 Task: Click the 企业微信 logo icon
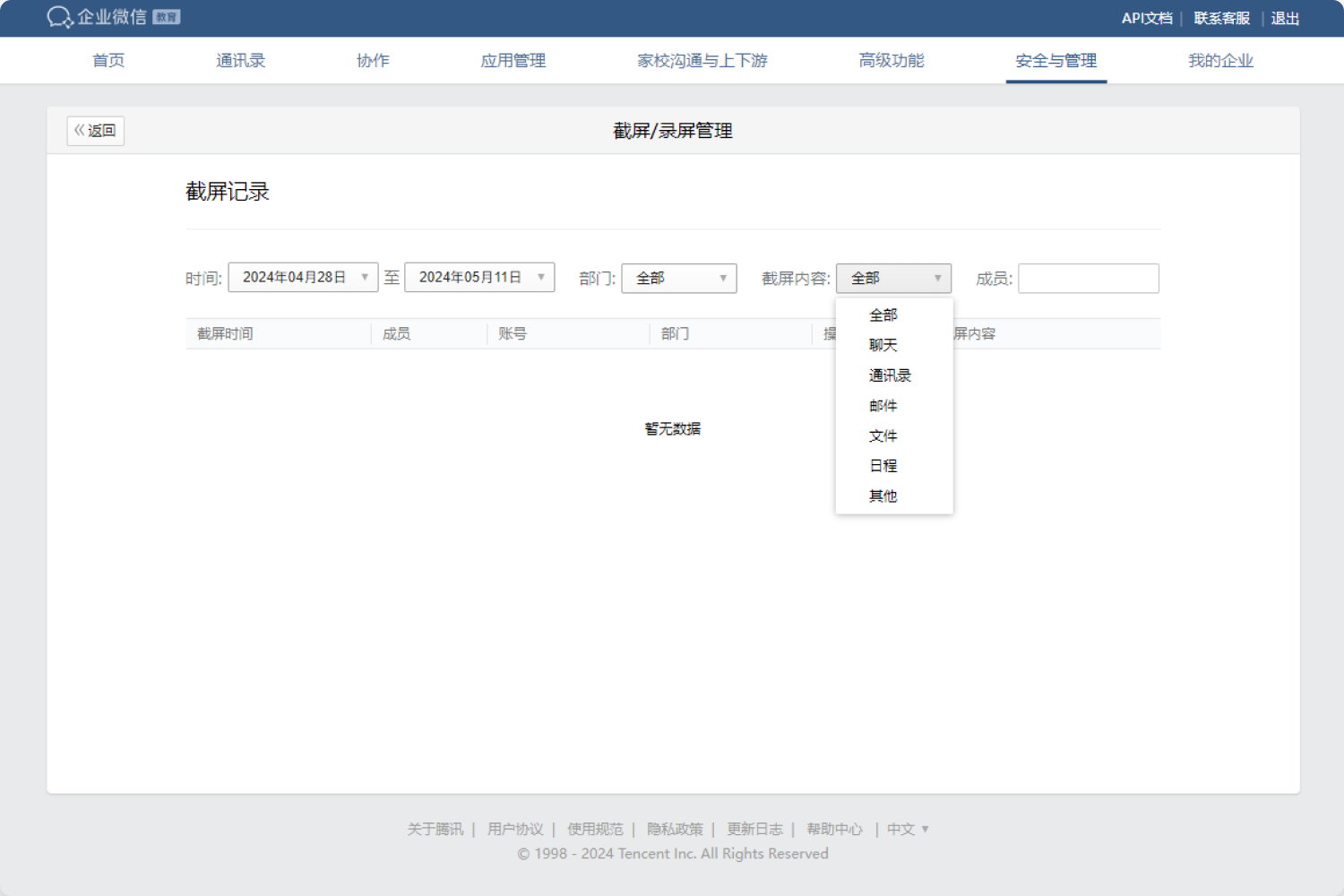coord(59,17)
